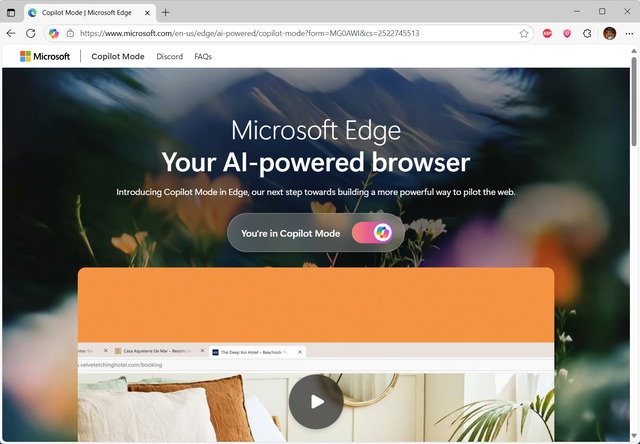Play the promo video
The width and height of the screenshot is (640, 444).
click(x=316, y=402)
